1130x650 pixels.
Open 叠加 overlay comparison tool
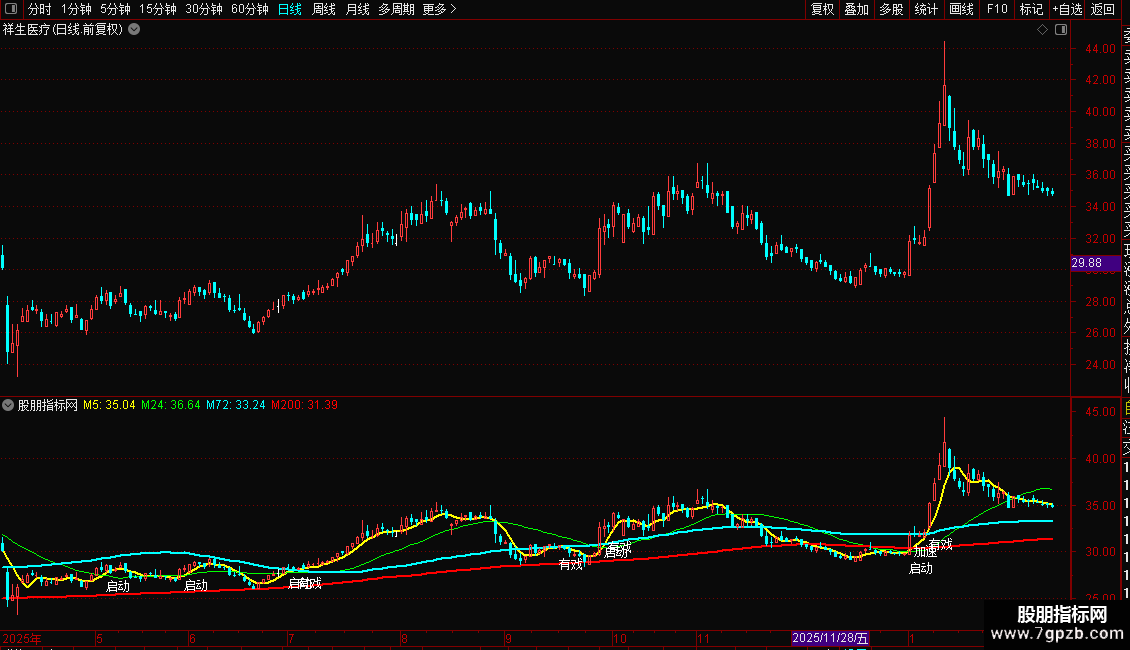coord(856,10)
